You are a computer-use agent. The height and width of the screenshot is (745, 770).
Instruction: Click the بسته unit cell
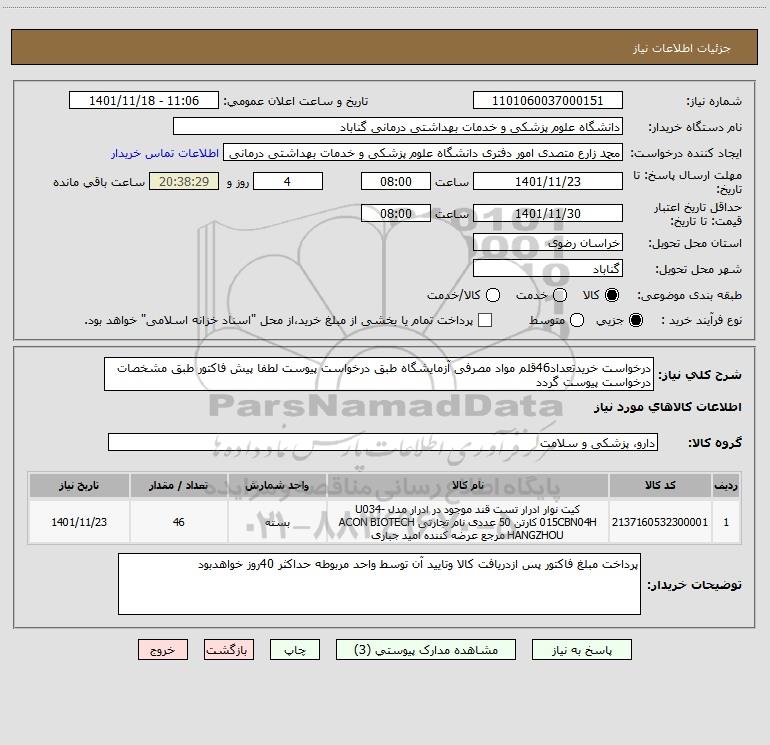(x=277, y=522)
